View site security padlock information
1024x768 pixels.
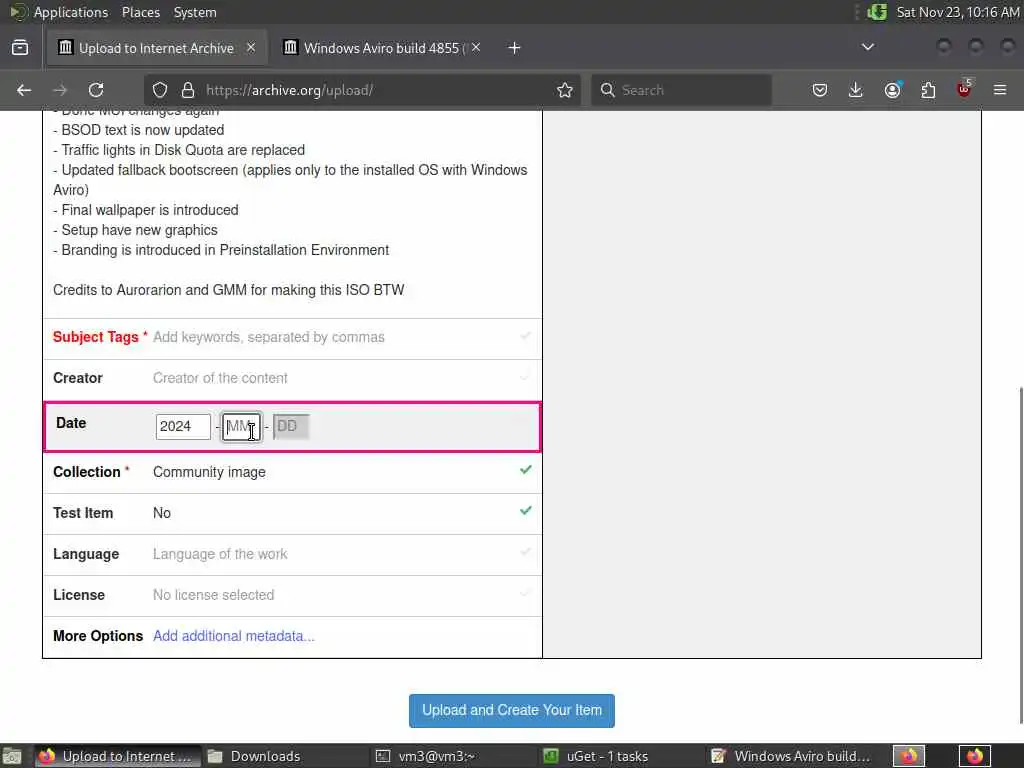point(188,90)
